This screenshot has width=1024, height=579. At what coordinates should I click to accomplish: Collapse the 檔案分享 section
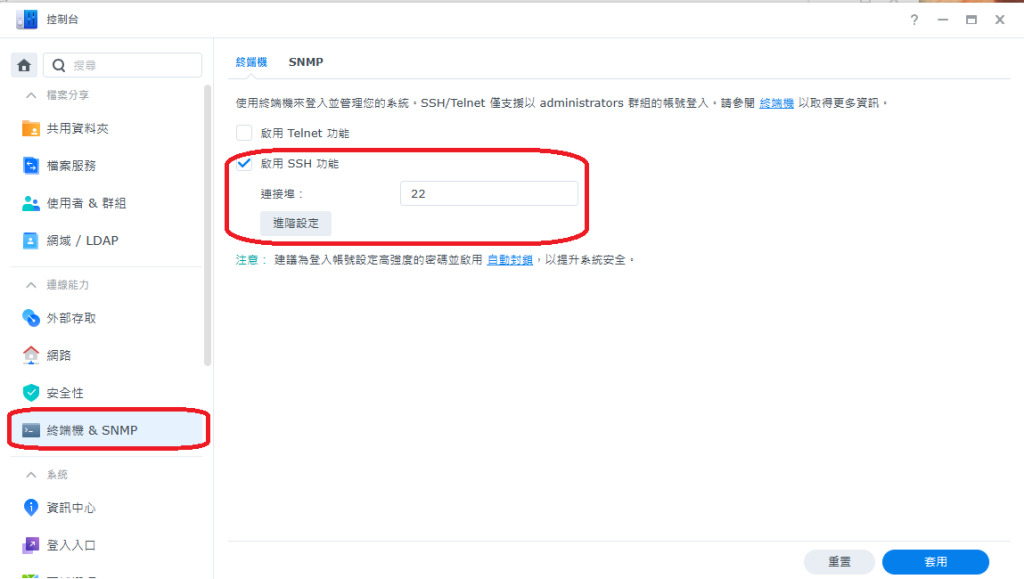(x=30, y=95)
